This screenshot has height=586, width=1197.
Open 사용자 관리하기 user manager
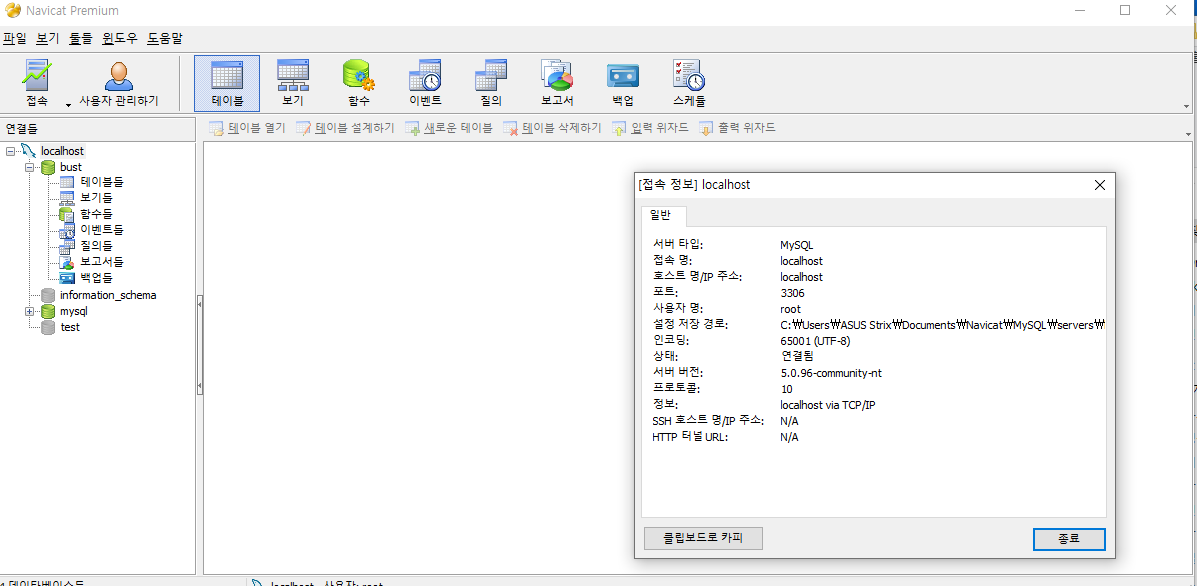[119, 83]
